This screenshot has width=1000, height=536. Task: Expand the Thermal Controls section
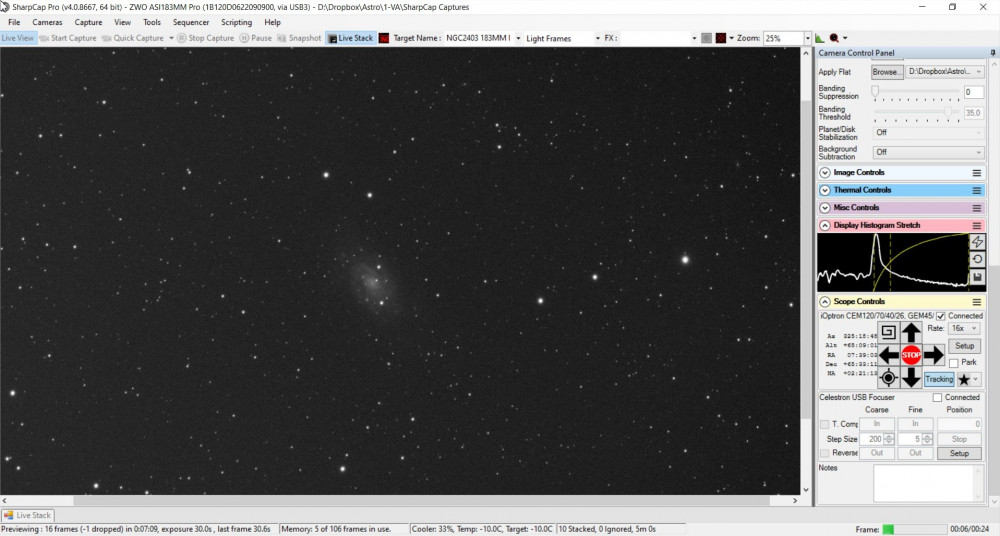tap(825, 190)
